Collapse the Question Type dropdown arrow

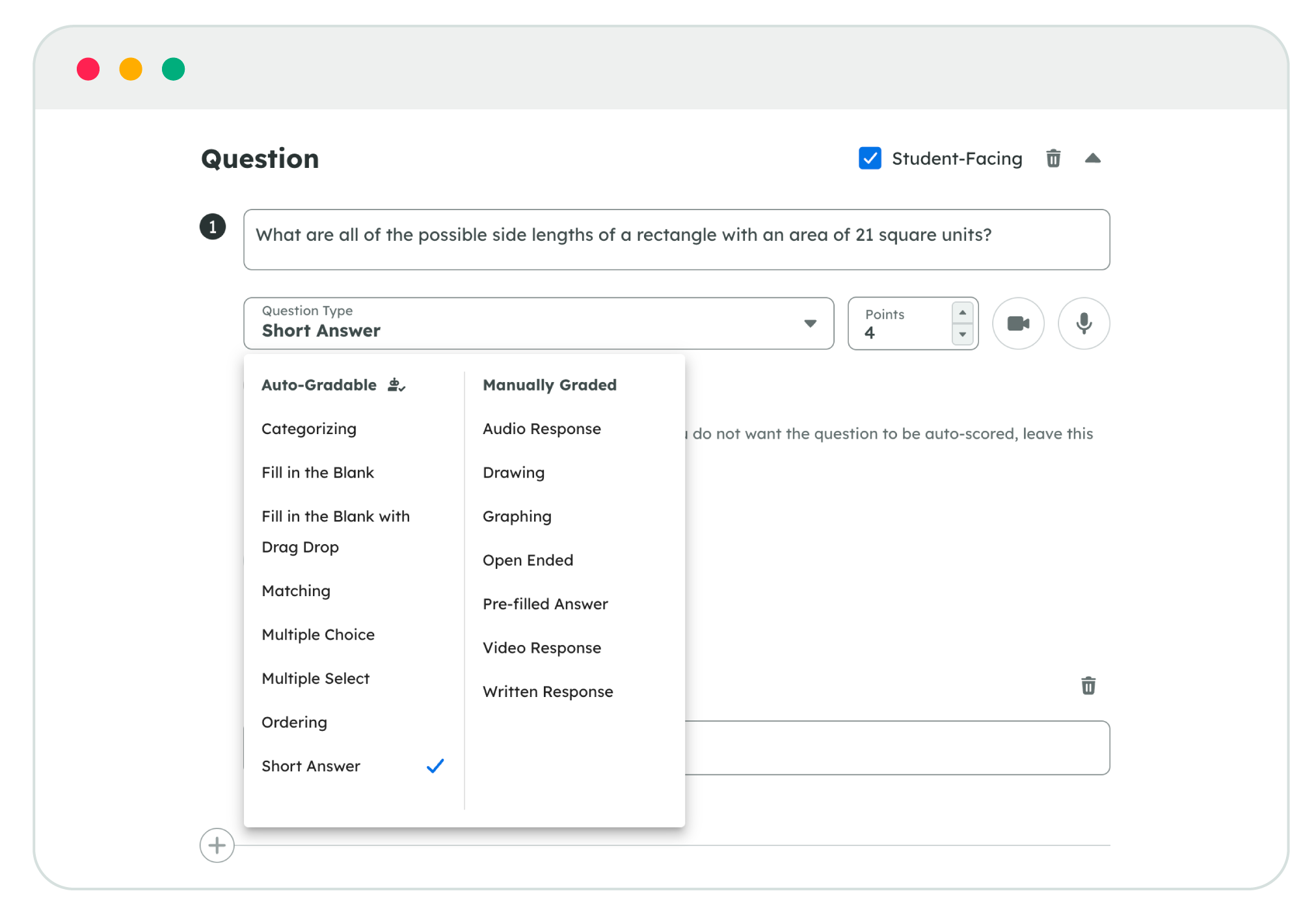pyautogui.click(x=810, y=323)
